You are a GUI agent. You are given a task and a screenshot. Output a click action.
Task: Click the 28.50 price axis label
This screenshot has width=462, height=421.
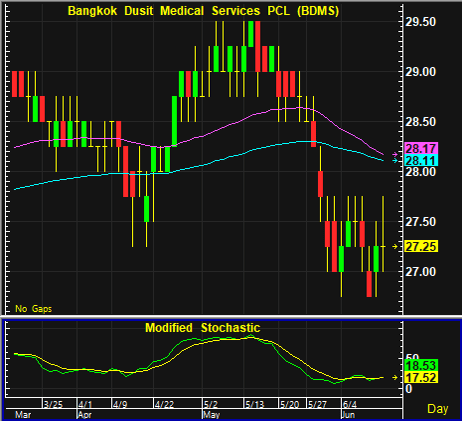tap(420, 122)
